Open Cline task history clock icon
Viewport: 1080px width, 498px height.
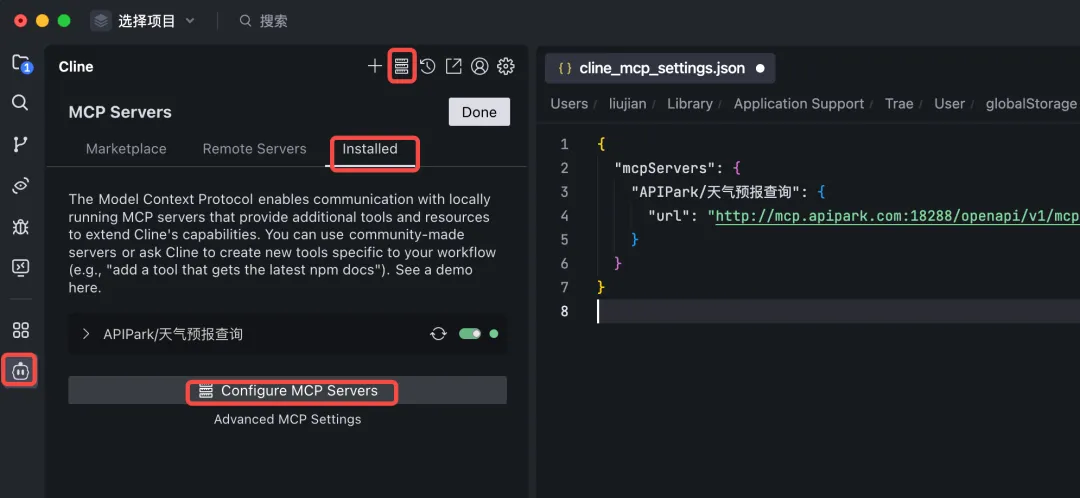tap(428, 66)
